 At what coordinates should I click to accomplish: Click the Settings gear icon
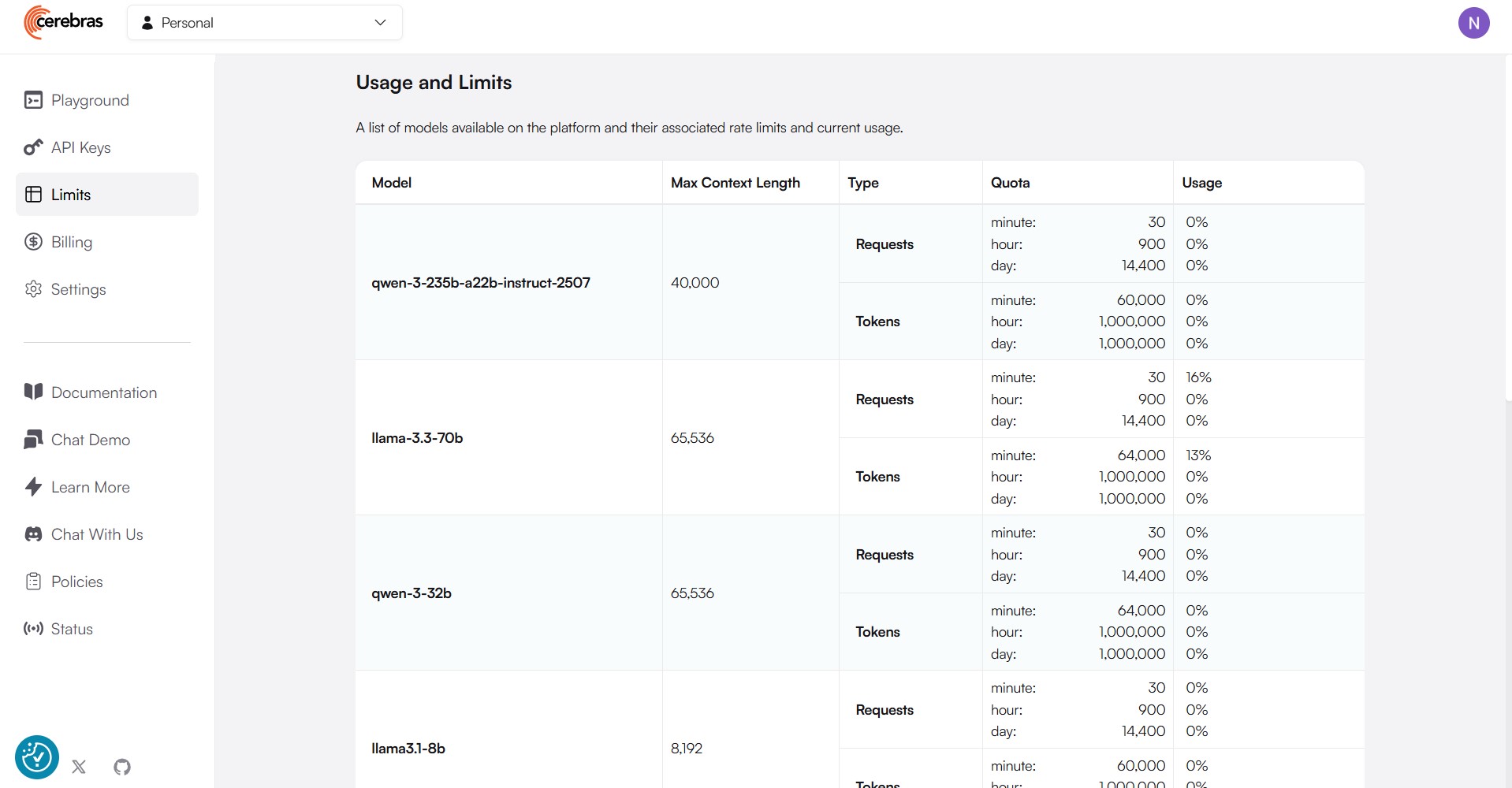pos(33,289)
